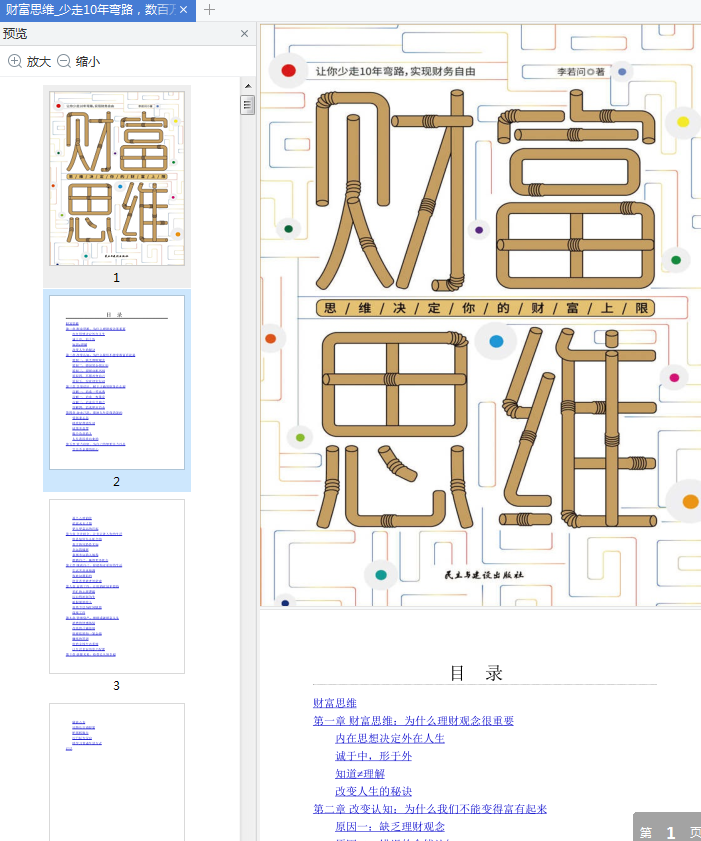Open a new tab with the plus icon
This screenshot has width=701, height=841.
tap(210, 10)
